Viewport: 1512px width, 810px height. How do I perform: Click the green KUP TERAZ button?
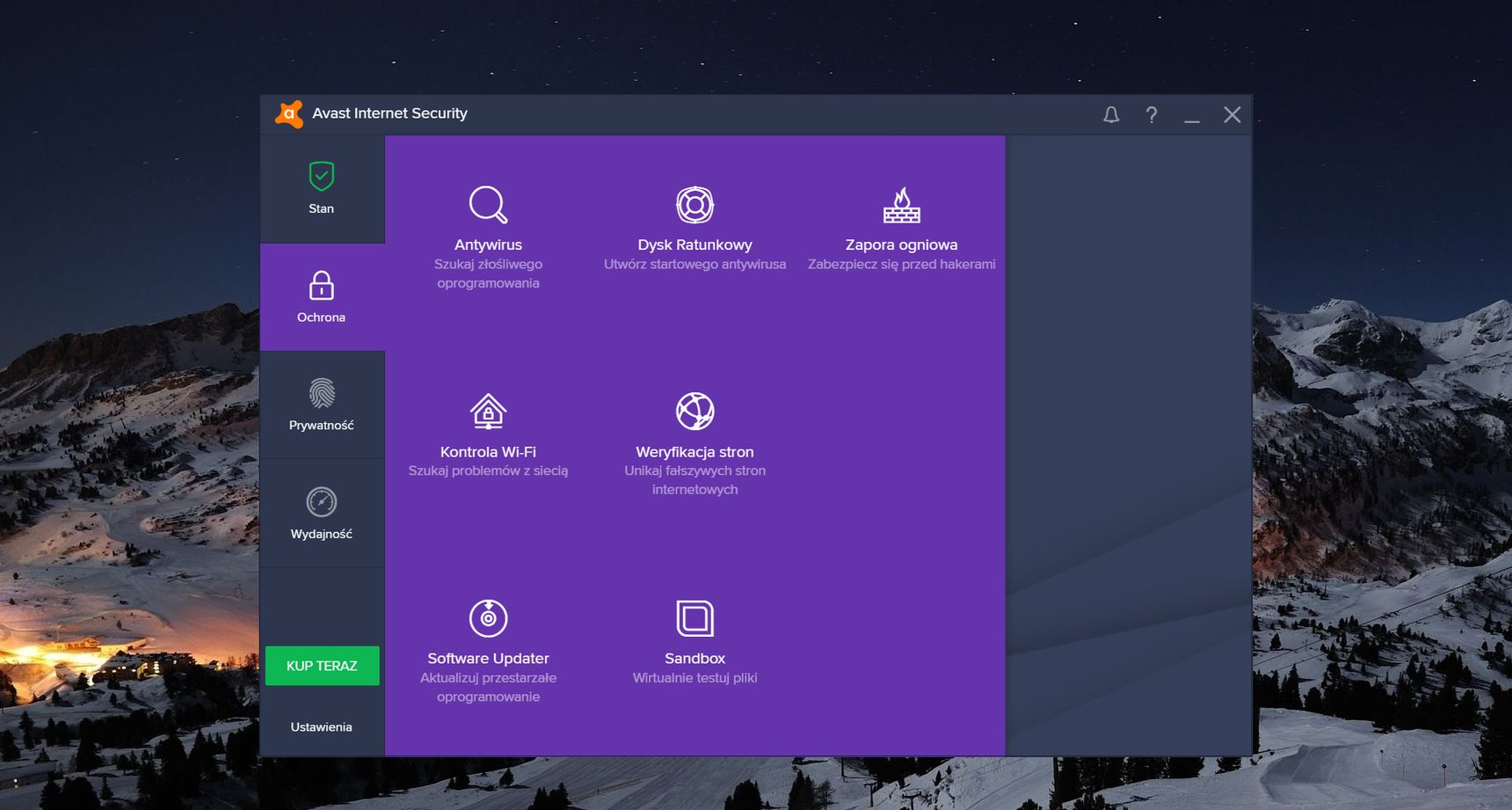tap(323, 666)
